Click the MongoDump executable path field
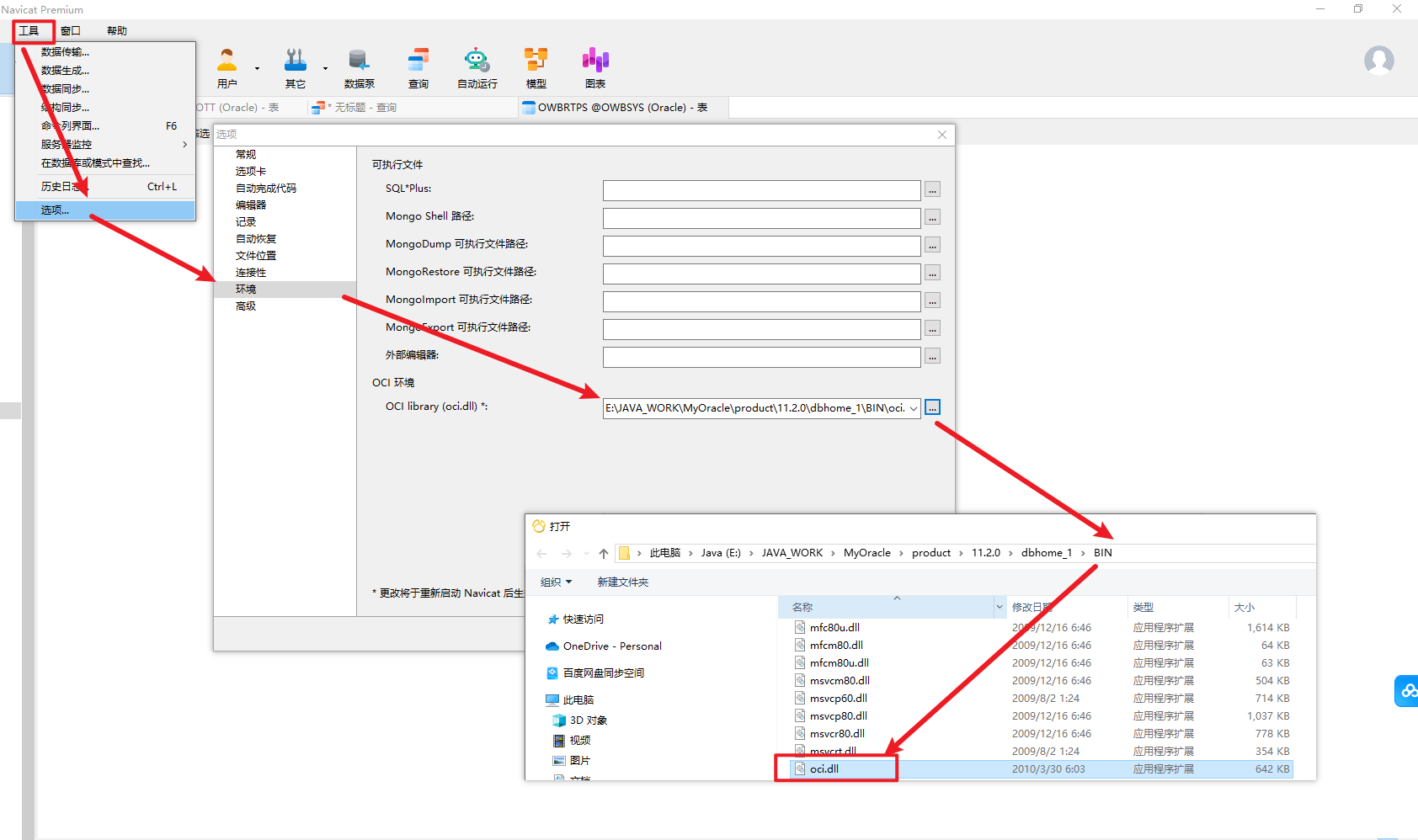This screenshot has width=1418, height=840. (x=760, y=246)
